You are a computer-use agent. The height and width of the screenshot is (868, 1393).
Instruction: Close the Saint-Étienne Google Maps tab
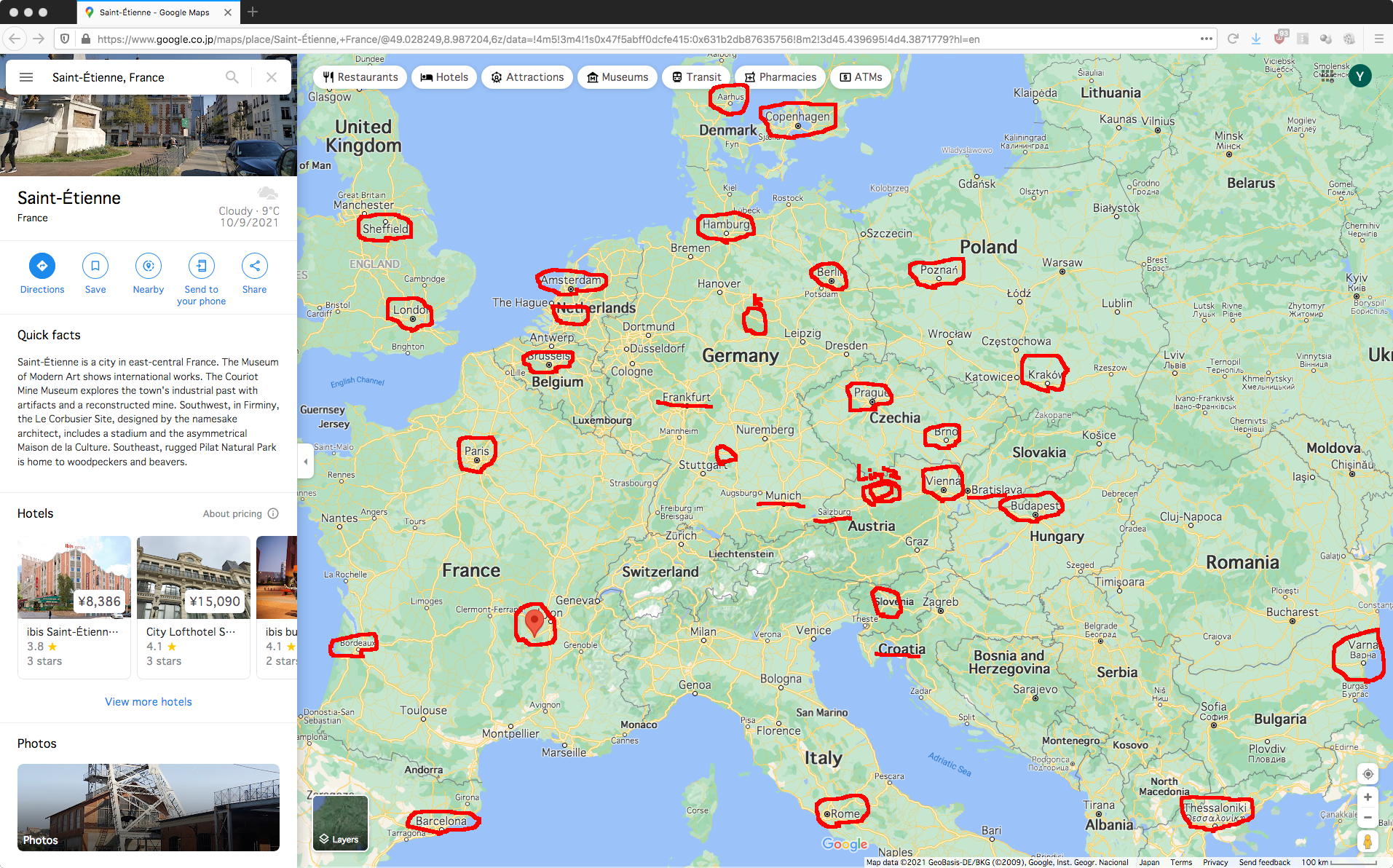pos(228,12)
